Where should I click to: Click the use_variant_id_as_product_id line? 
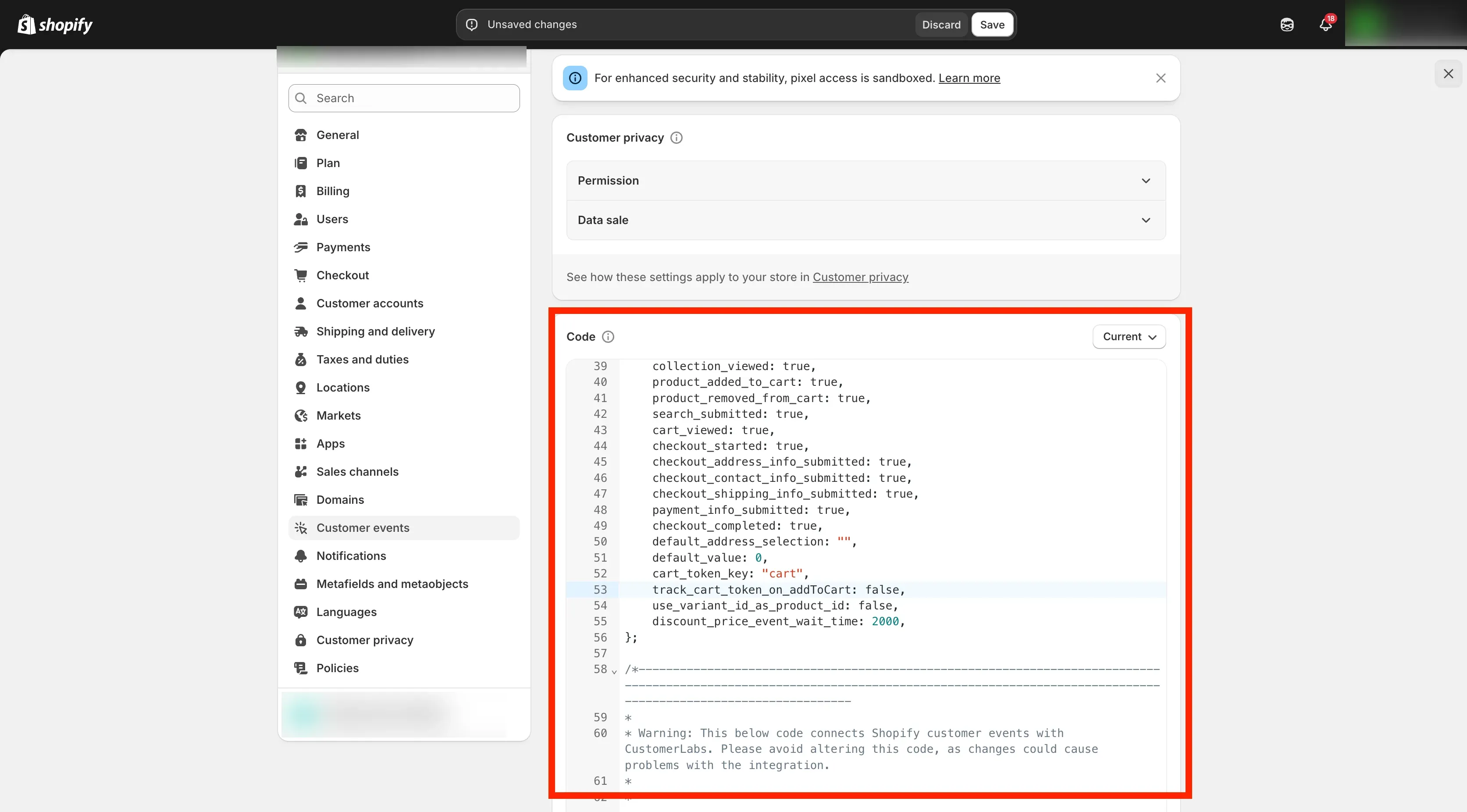[775, 605]
